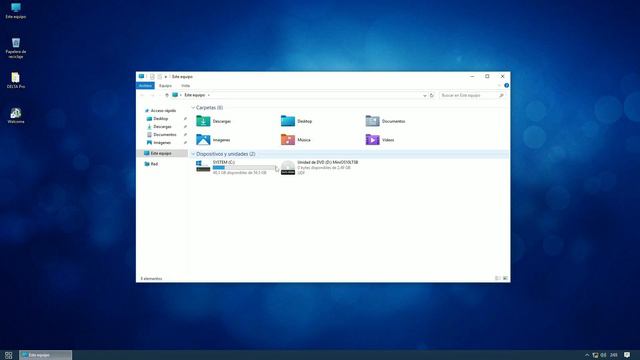Expand the Este equipo breadcrumb chevron
Image resolution: width=640 pixels, height=360 pixels.
pos(209,95)
